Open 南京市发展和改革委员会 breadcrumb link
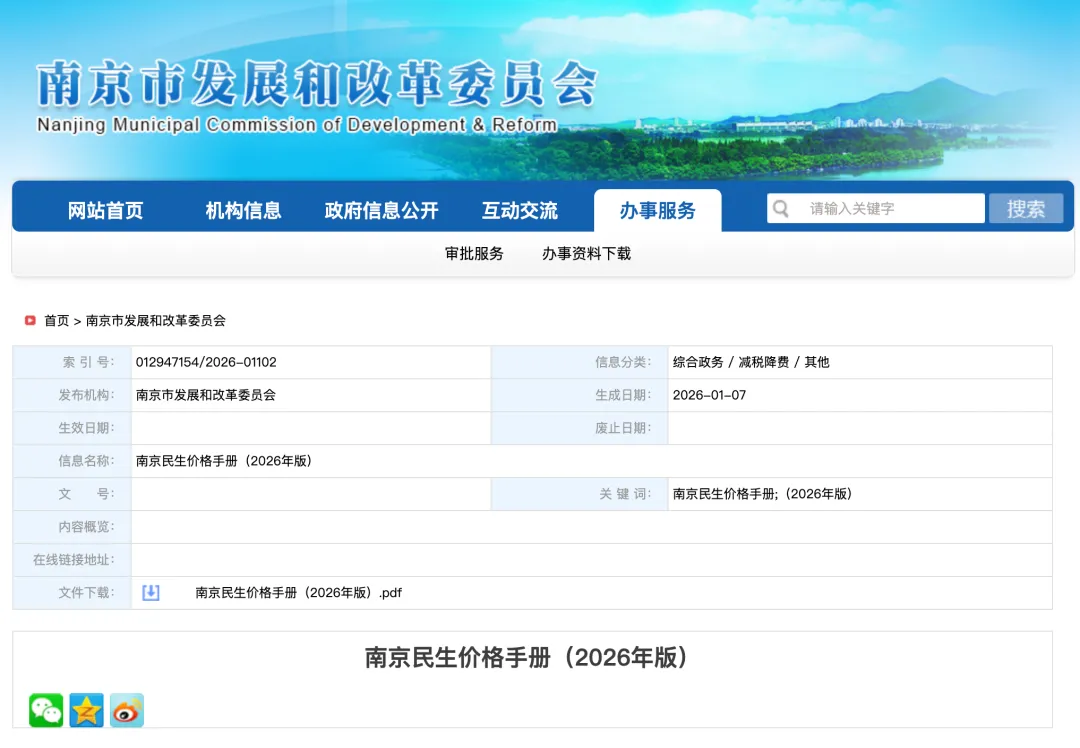This screenshot has width=1080, height=748. 156,320
